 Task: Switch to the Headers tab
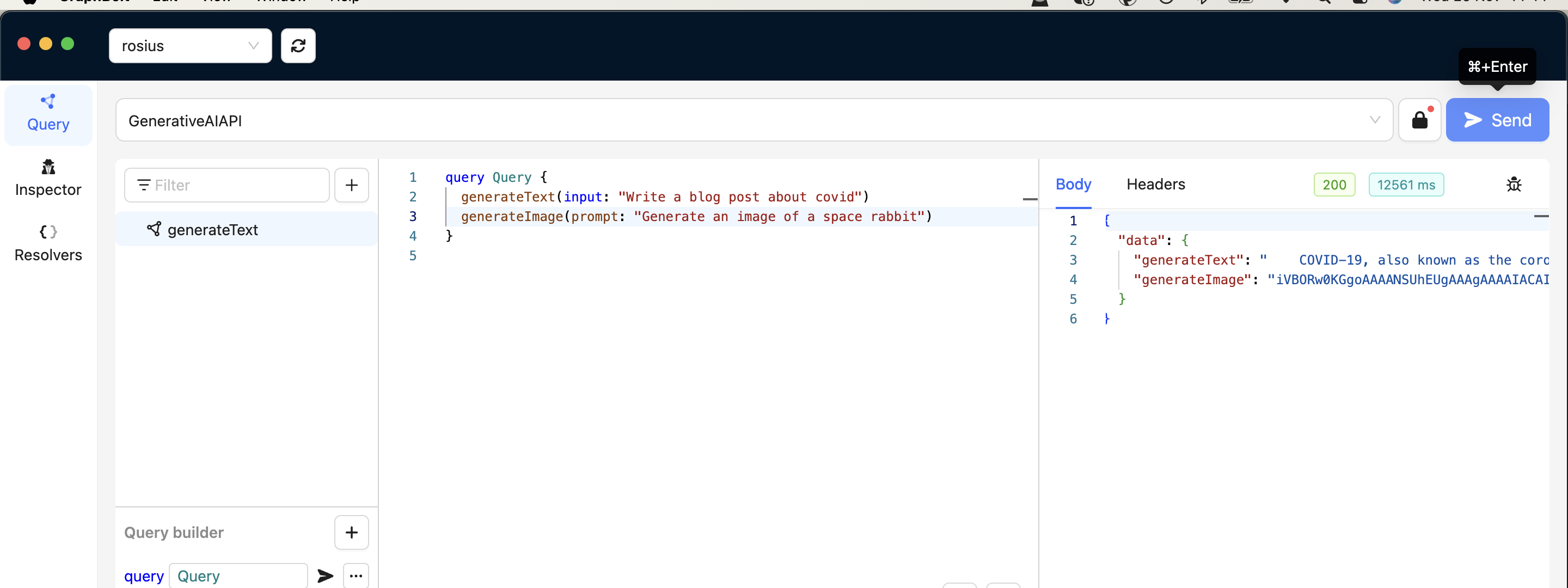(x=1155, y=185)
